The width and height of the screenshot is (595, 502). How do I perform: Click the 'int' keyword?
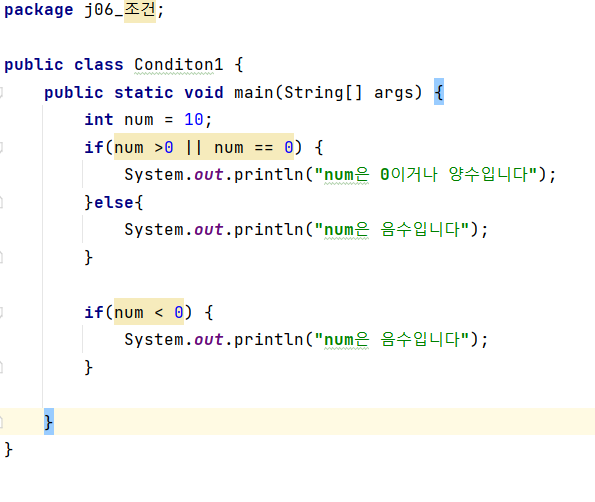99,120
